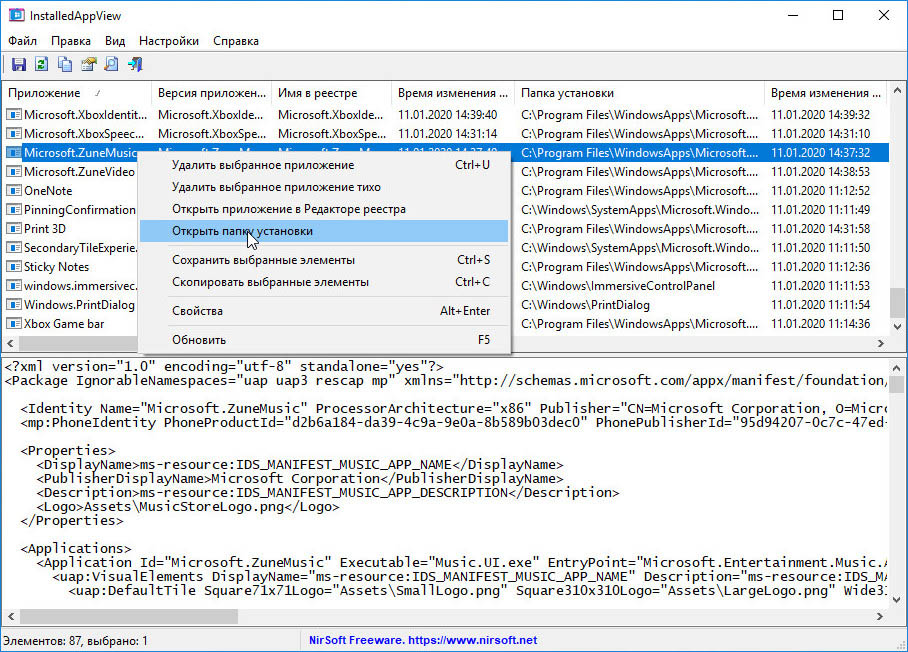Choose Открыть приложение в Редакторе реестра
908x652 pixels.
[324, 209]
